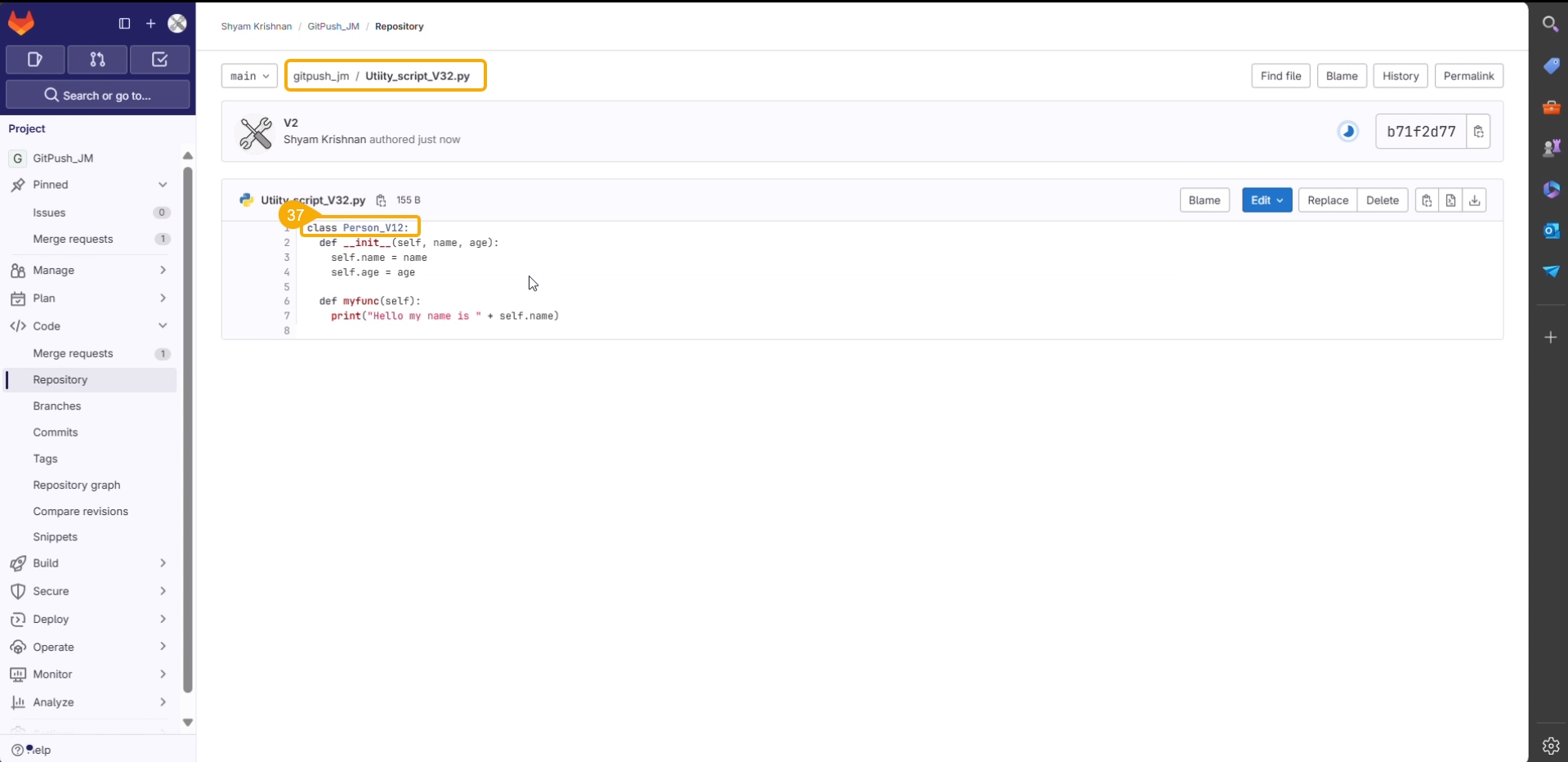
Task: Open the gitpush_jm path link
Action: point(321,76)
